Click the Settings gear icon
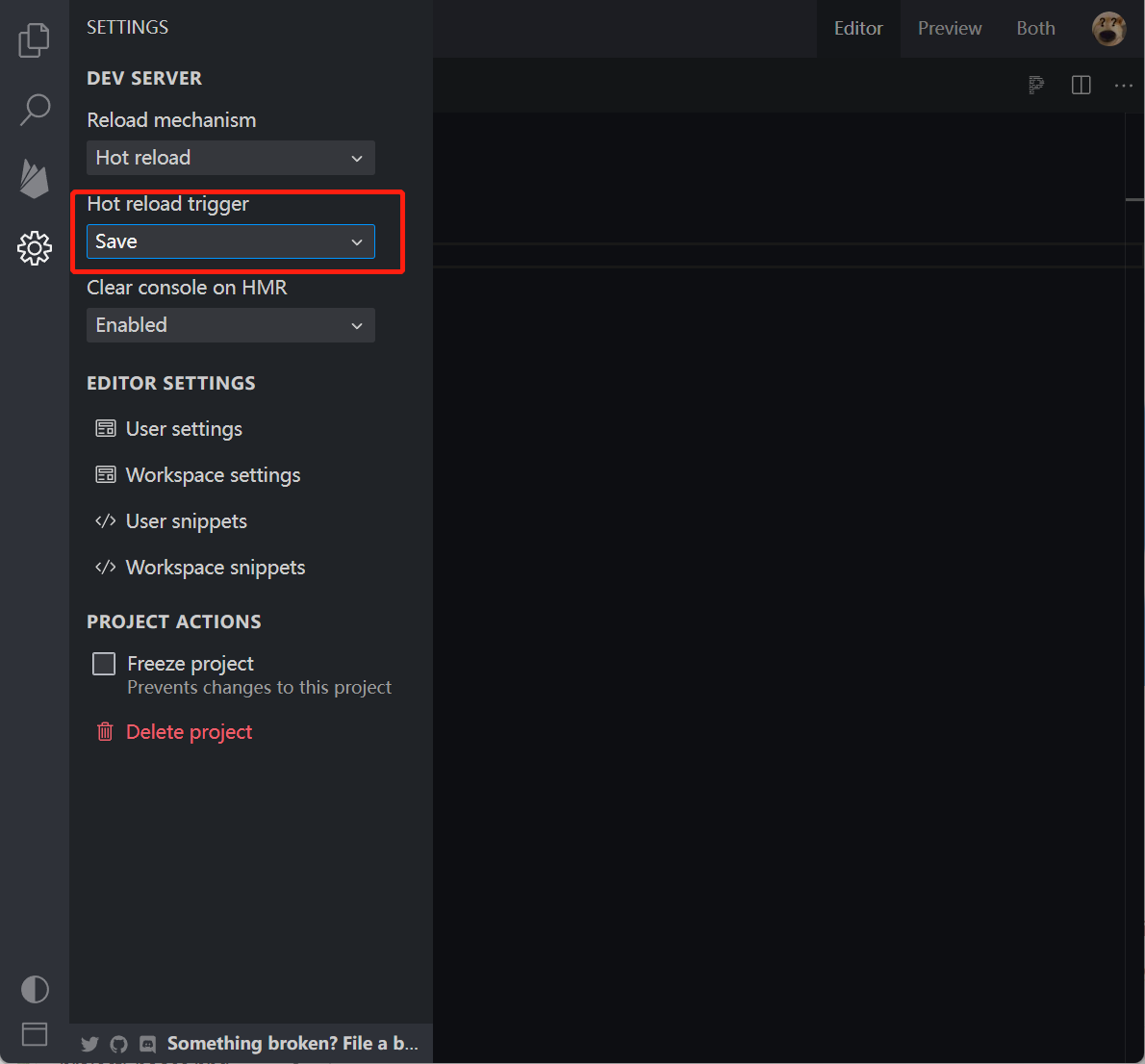1145x1064 pixels. 35,248
